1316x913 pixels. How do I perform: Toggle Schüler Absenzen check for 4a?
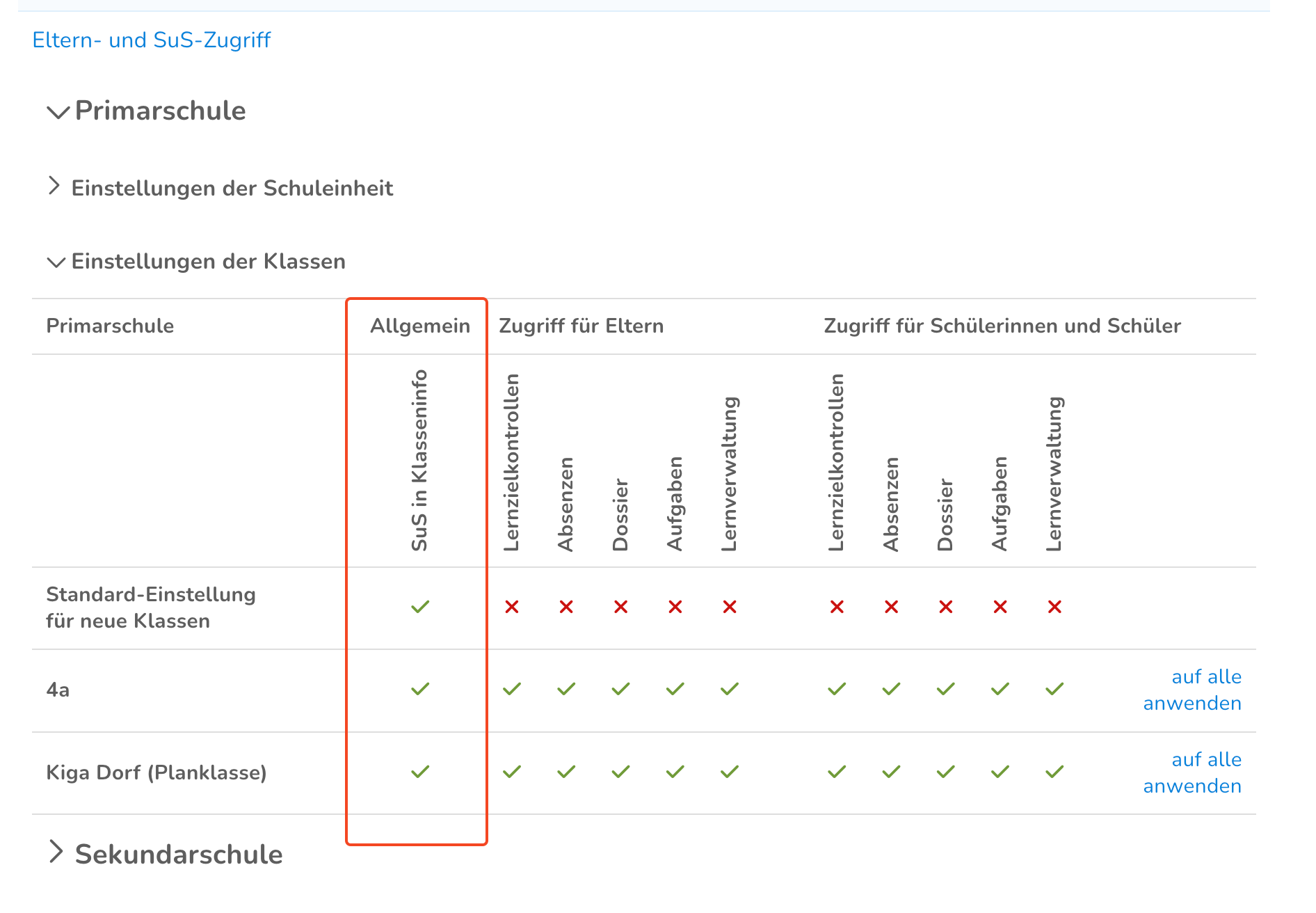click(892, 689)
